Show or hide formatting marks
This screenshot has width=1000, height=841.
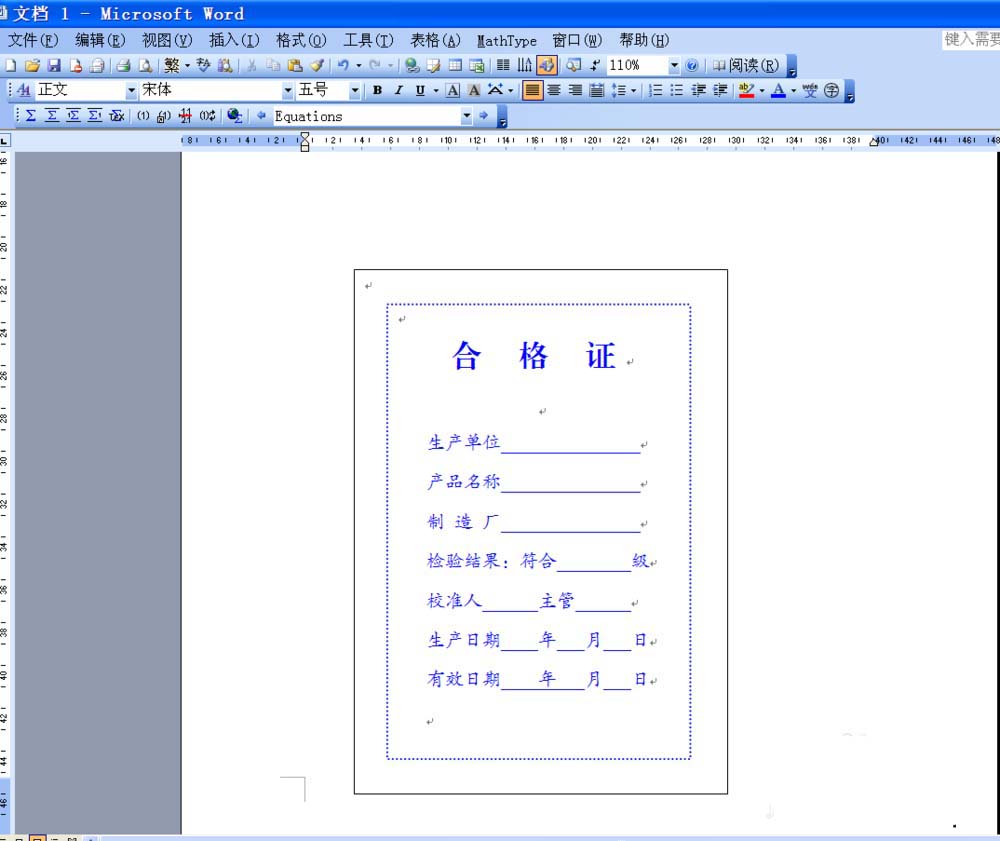coord(595,66)
